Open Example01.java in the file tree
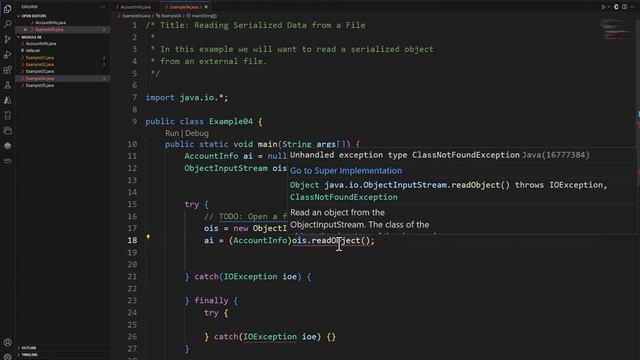640x360 pixels. [40, 58]
